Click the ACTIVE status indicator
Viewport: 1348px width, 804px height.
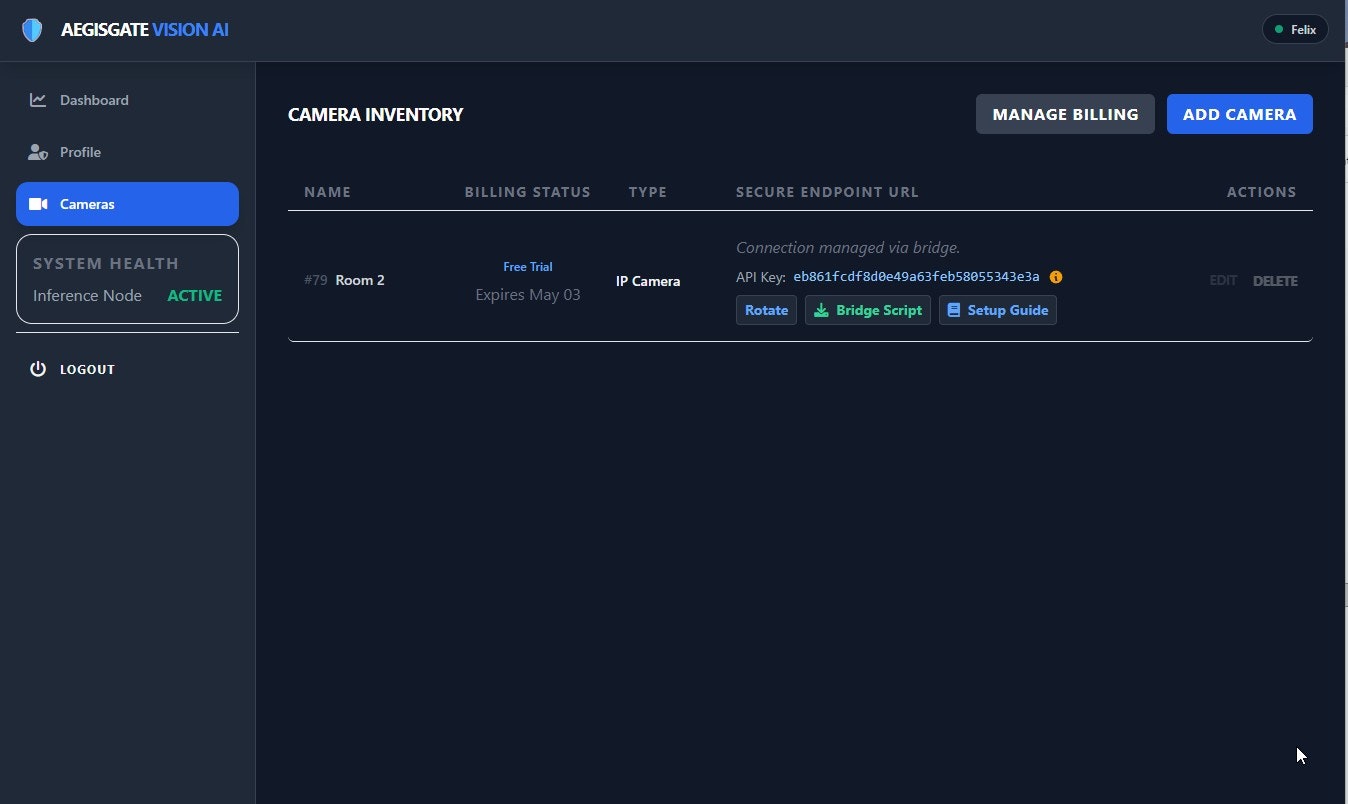(x=195, y=296)
